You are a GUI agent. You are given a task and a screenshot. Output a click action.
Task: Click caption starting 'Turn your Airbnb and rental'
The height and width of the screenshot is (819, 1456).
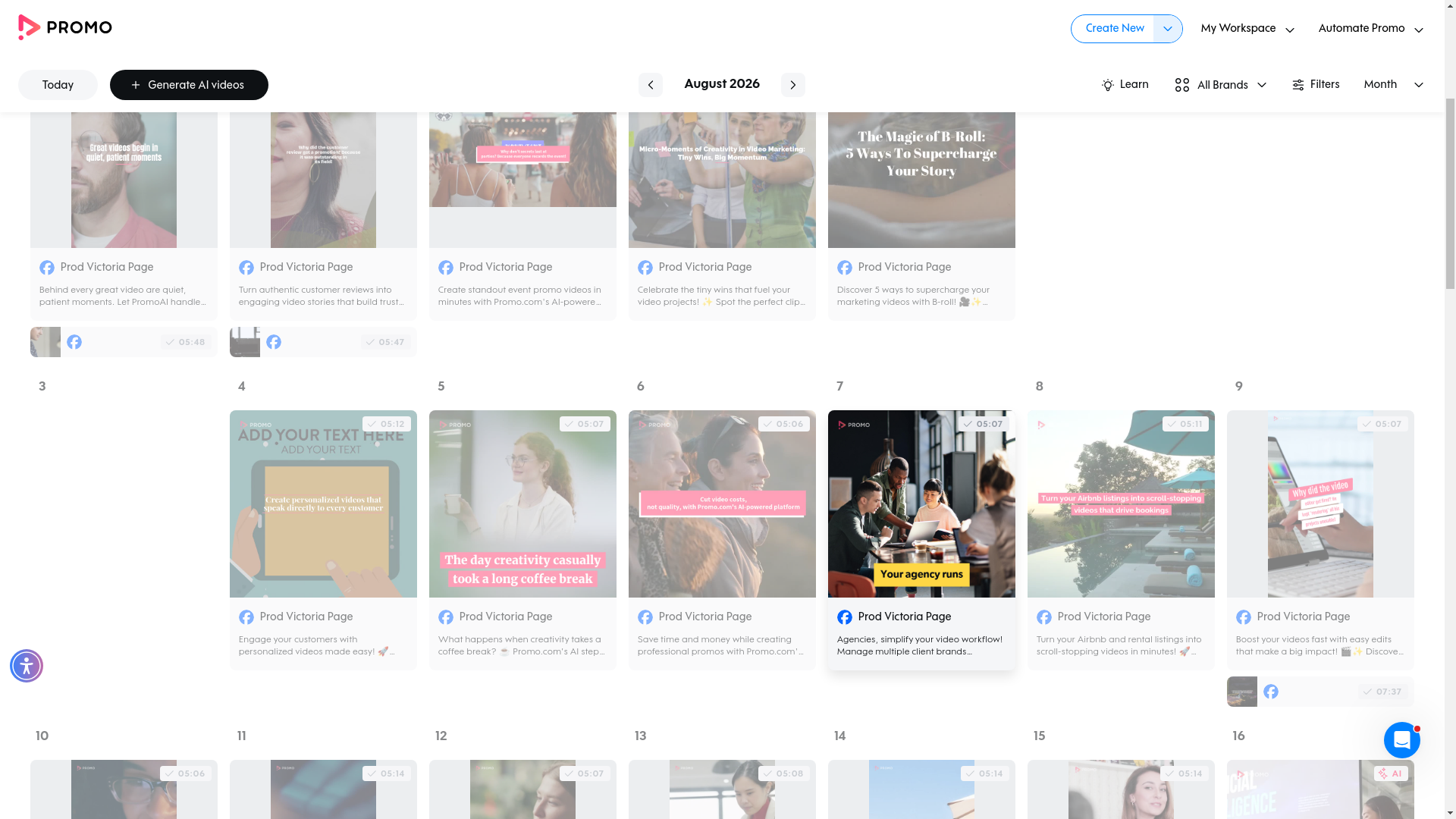click(1120, 645)
